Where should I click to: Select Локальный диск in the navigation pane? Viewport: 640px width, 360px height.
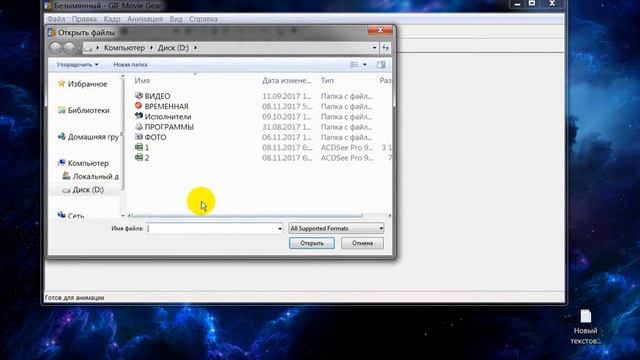tap(96, 176)
